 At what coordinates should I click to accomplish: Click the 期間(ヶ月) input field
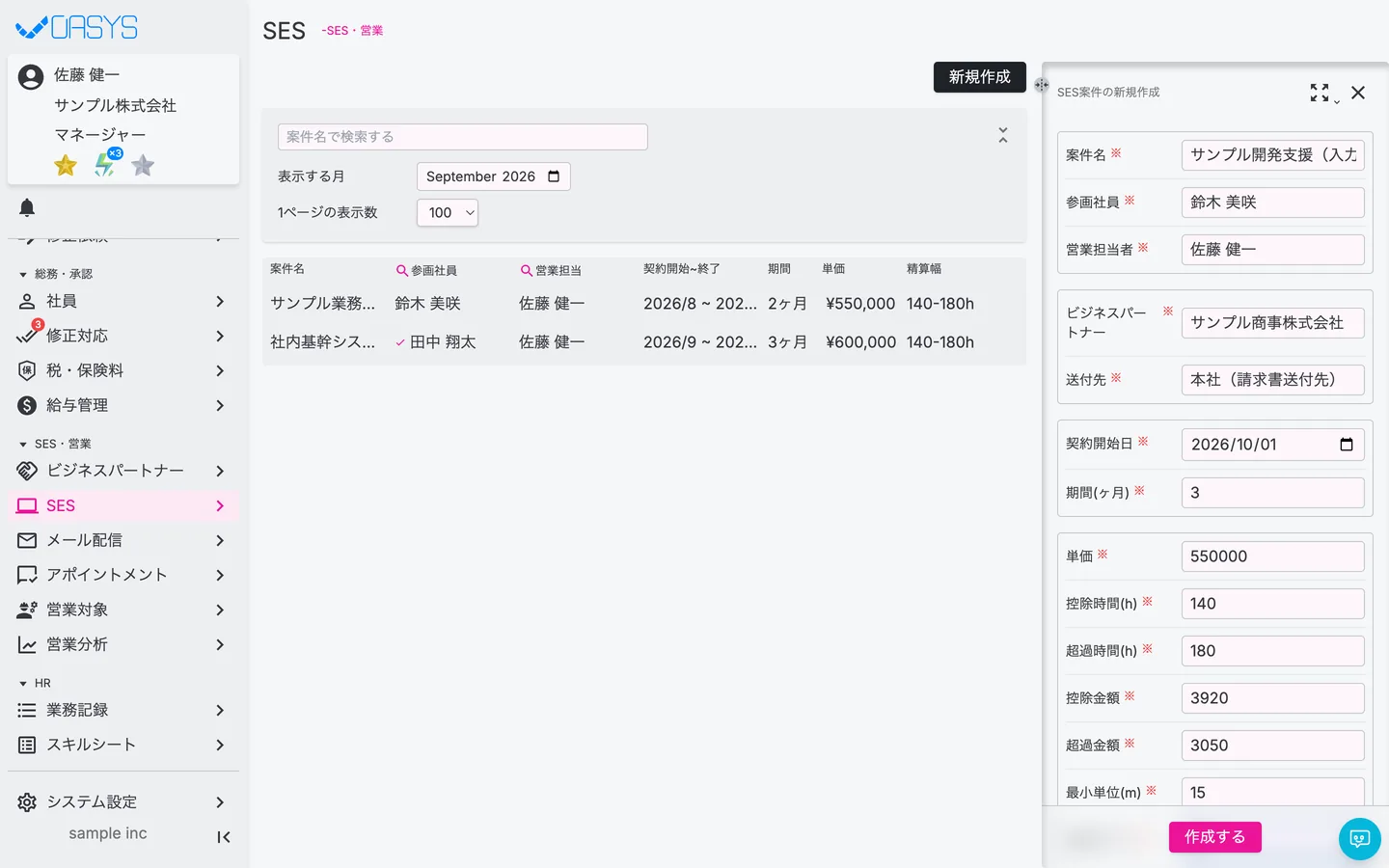(x=1273, y=493)
